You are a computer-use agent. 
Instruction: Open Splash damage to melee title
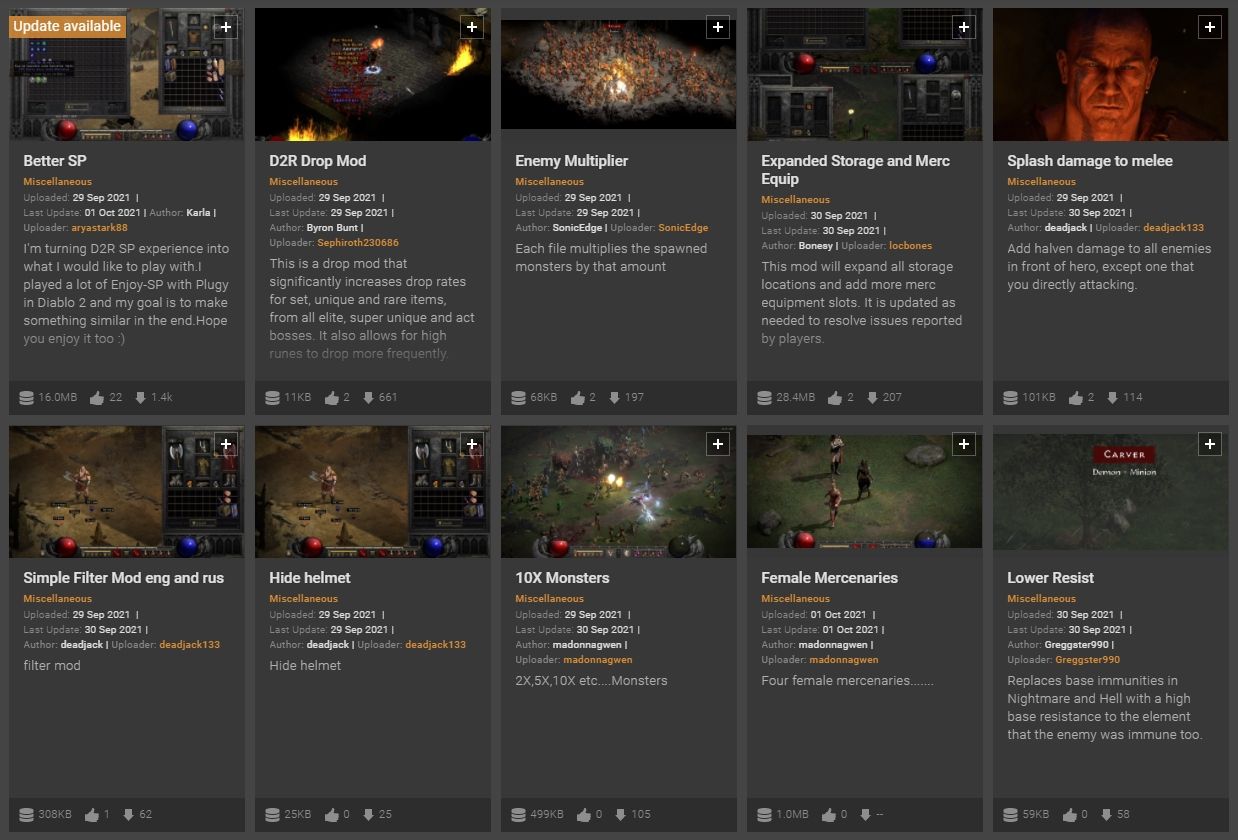(x=1090, y=161)
